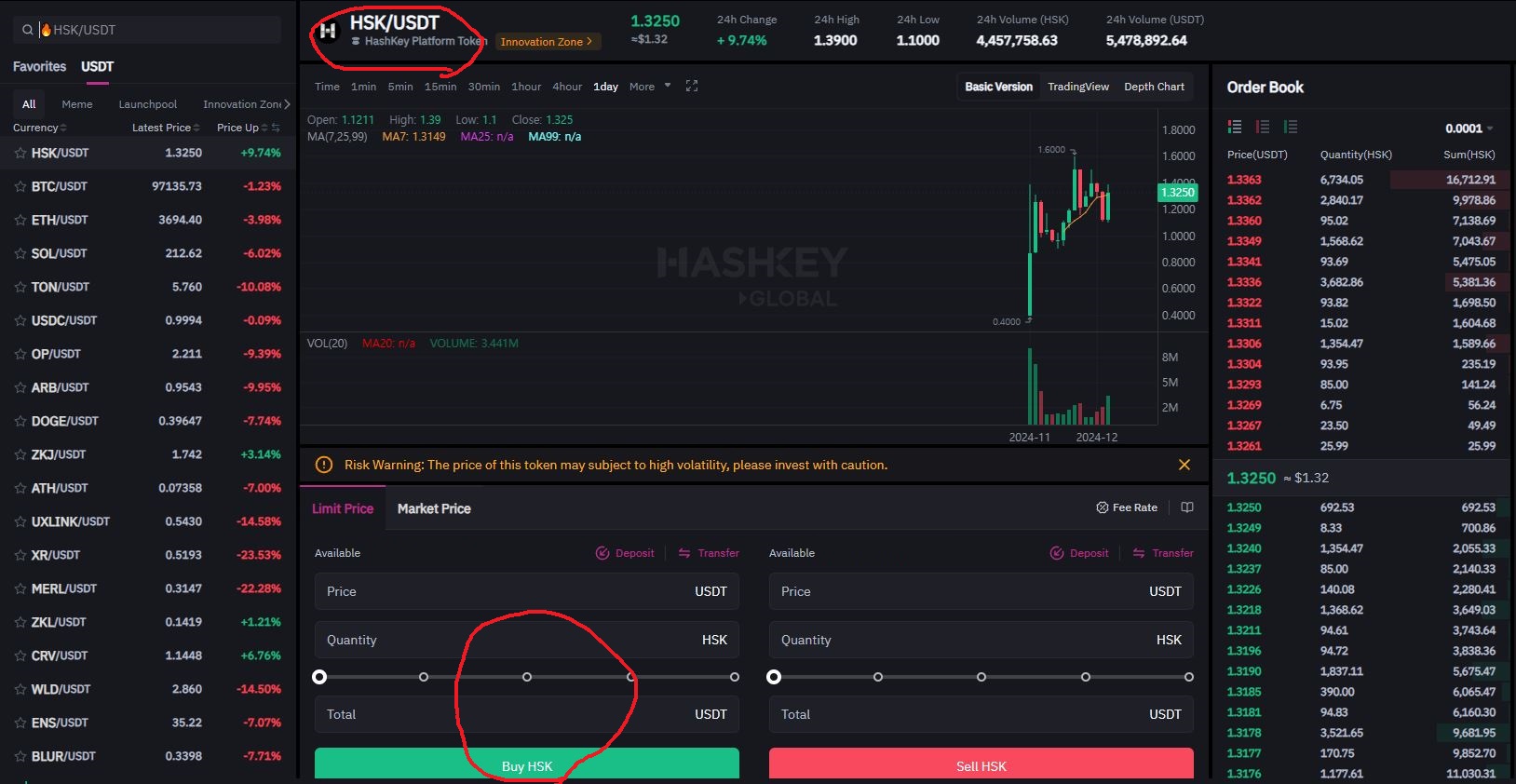Click the Buy HSK button
1516x784 pixels.
pos(527,764)
